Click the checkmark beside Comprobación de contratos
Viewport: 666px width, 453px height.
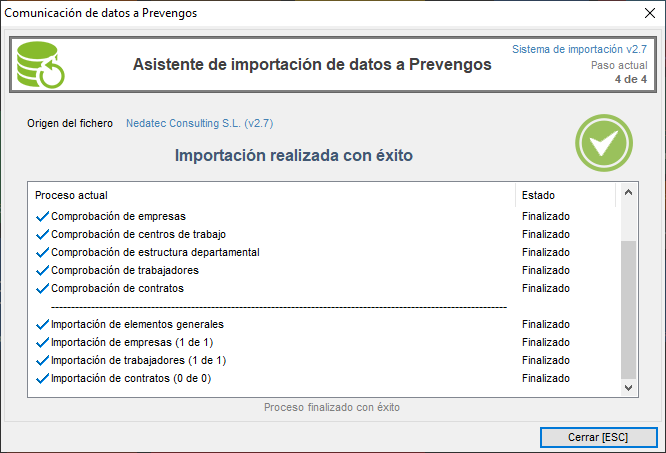pyautogui.click(x=42, y=288)
